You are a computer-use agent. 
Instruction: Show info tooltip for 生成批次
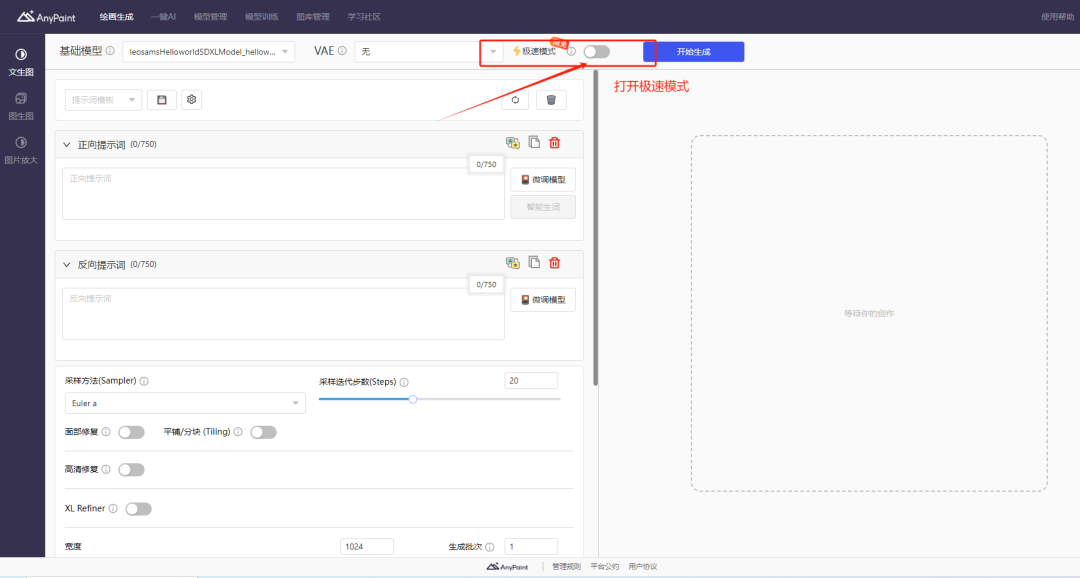pos(490,547)
